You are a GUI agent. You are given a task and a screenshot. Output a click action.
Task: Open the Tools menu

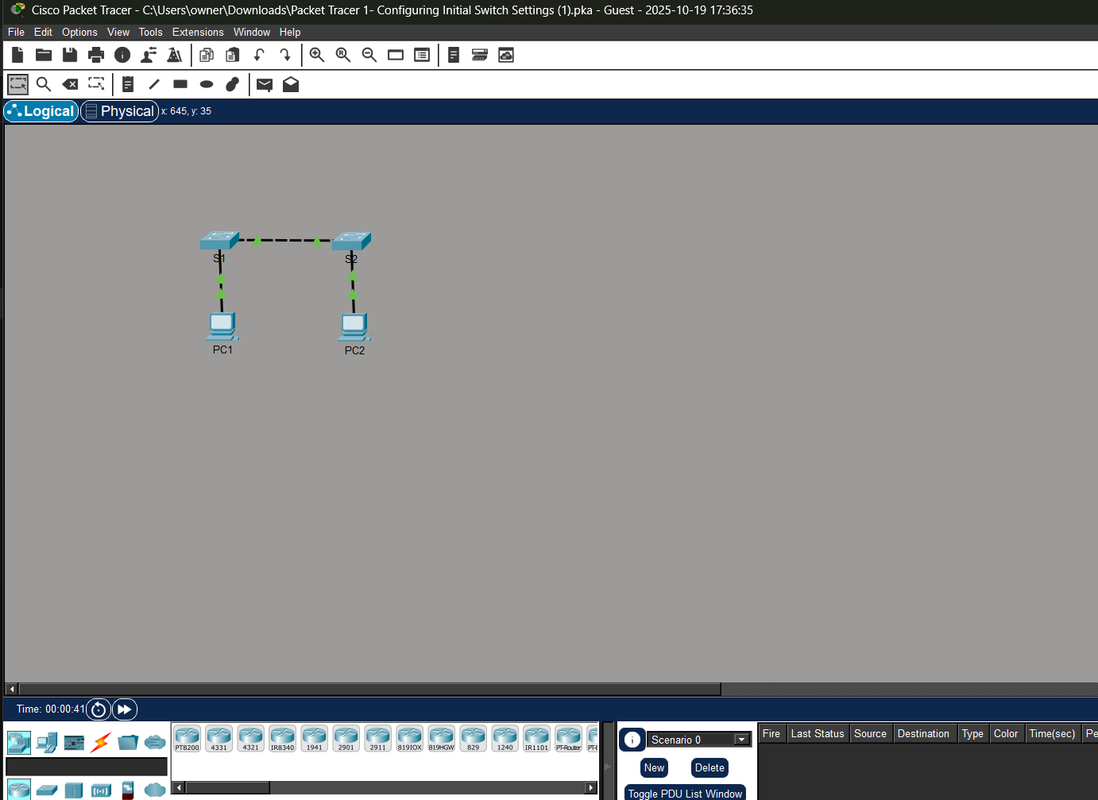[x=150, y=32]
